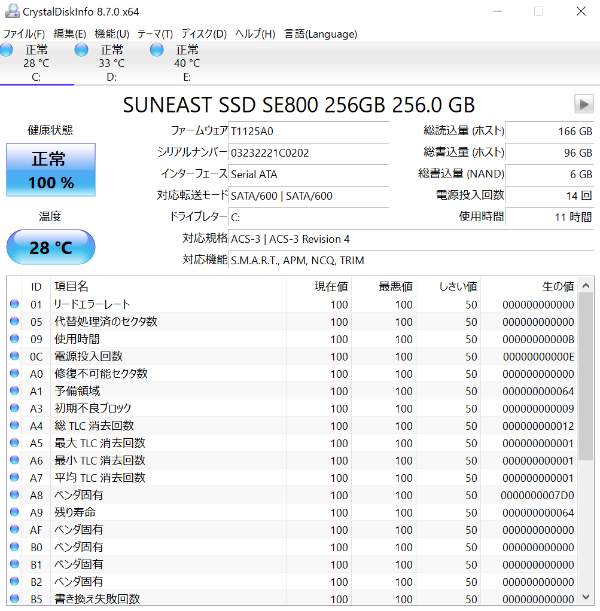This screenshot has height=611, width=600.
Task: Click the blue status orb for drive E:
Action: pos(157,50)
